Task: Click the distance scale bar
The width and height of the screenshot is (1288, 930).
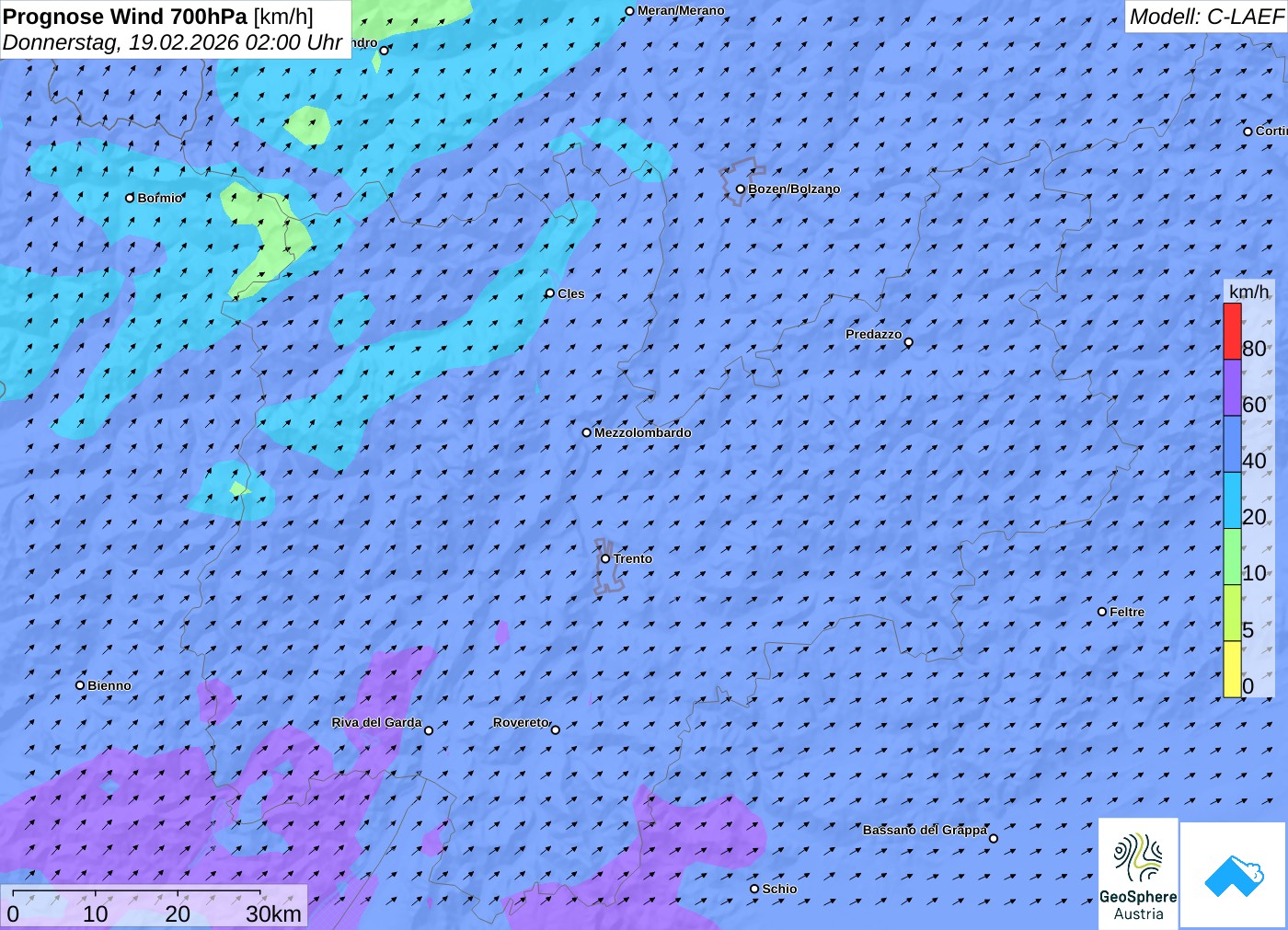Action: coord(136,893)
